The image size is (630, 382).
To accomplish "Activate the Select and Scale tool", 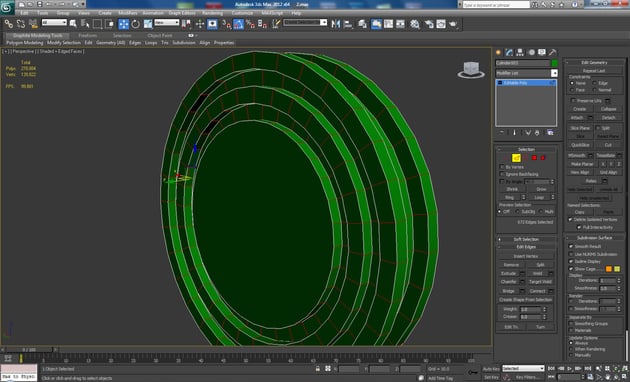I will pyautogui.click(x=148, y=24).
